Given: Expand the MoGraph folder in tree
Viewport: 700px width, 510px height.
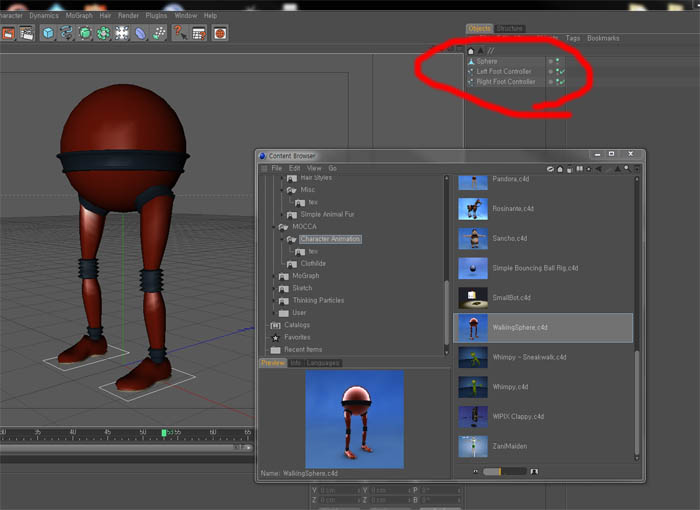Looking at the screenshot, I should tap(274, 276).
